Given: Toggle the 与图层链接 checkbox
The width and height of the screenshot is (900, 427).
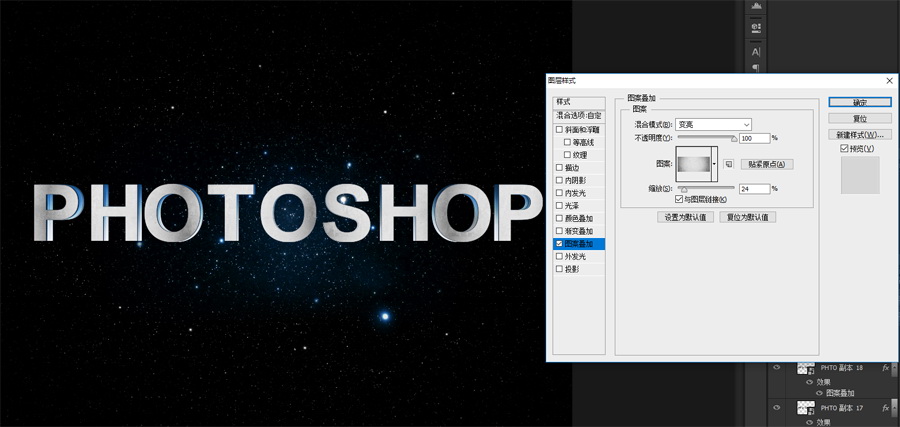Looking at the screenshot, I should 680,199.
